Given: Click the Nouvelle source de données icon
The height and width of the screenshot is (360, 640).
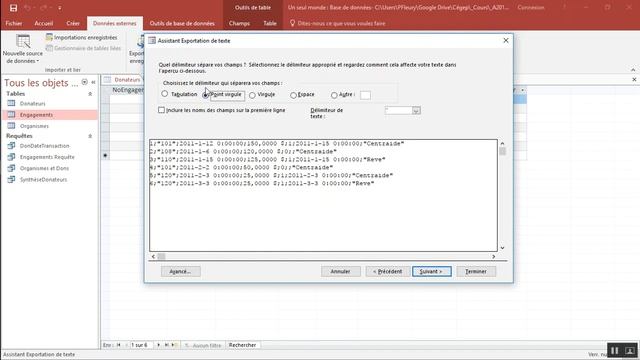Looking at the screenshot, I should pos(23,42).
